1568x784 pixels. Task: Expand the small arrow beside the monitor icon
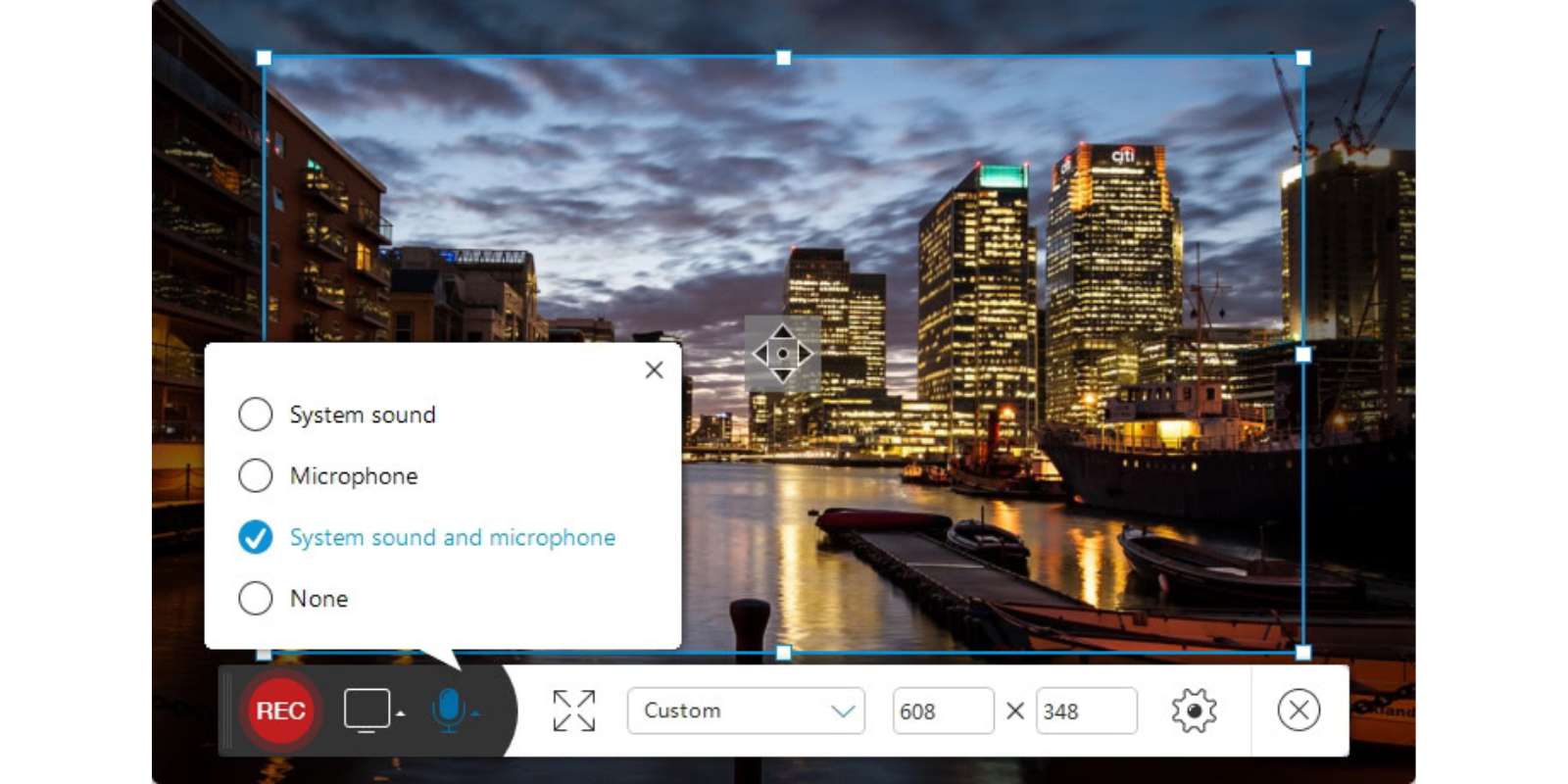click(401, 713)
